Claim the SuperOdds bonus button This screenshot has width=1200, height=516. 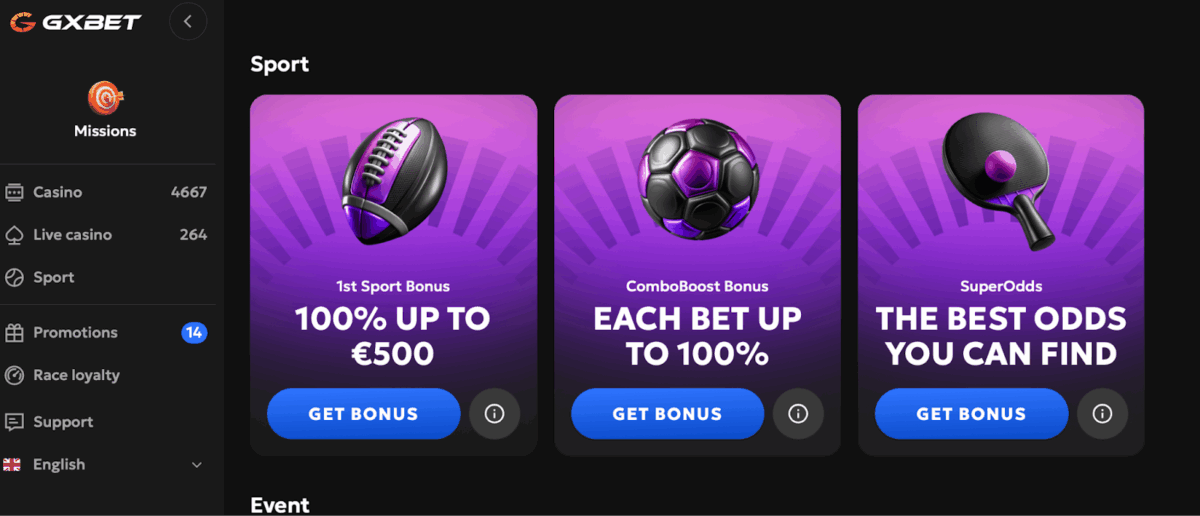[x=971, y=414]
